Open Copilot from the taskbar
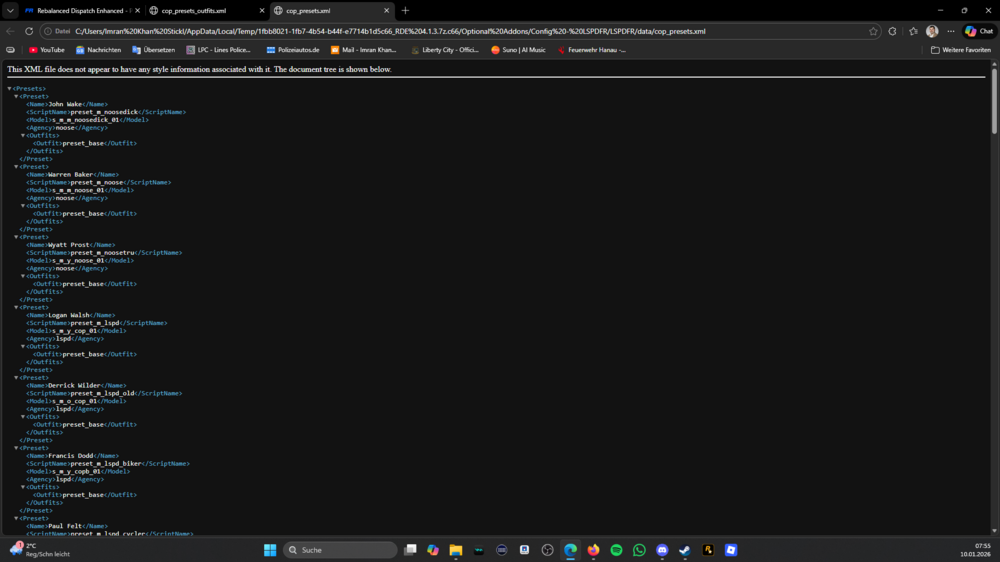Image resolution: width=1000 pixels, height=562 pixels. point(433,550)
